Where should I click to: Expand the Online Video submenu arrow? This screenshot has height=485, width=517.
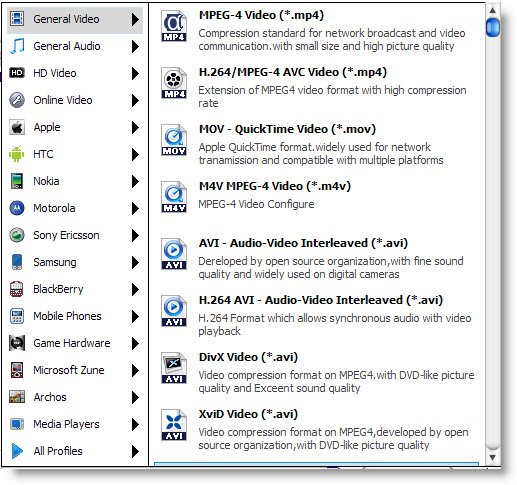135,100
